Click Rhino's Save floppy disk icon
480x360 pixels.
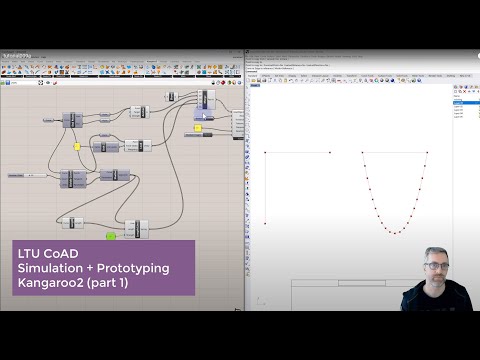[259, 80]
